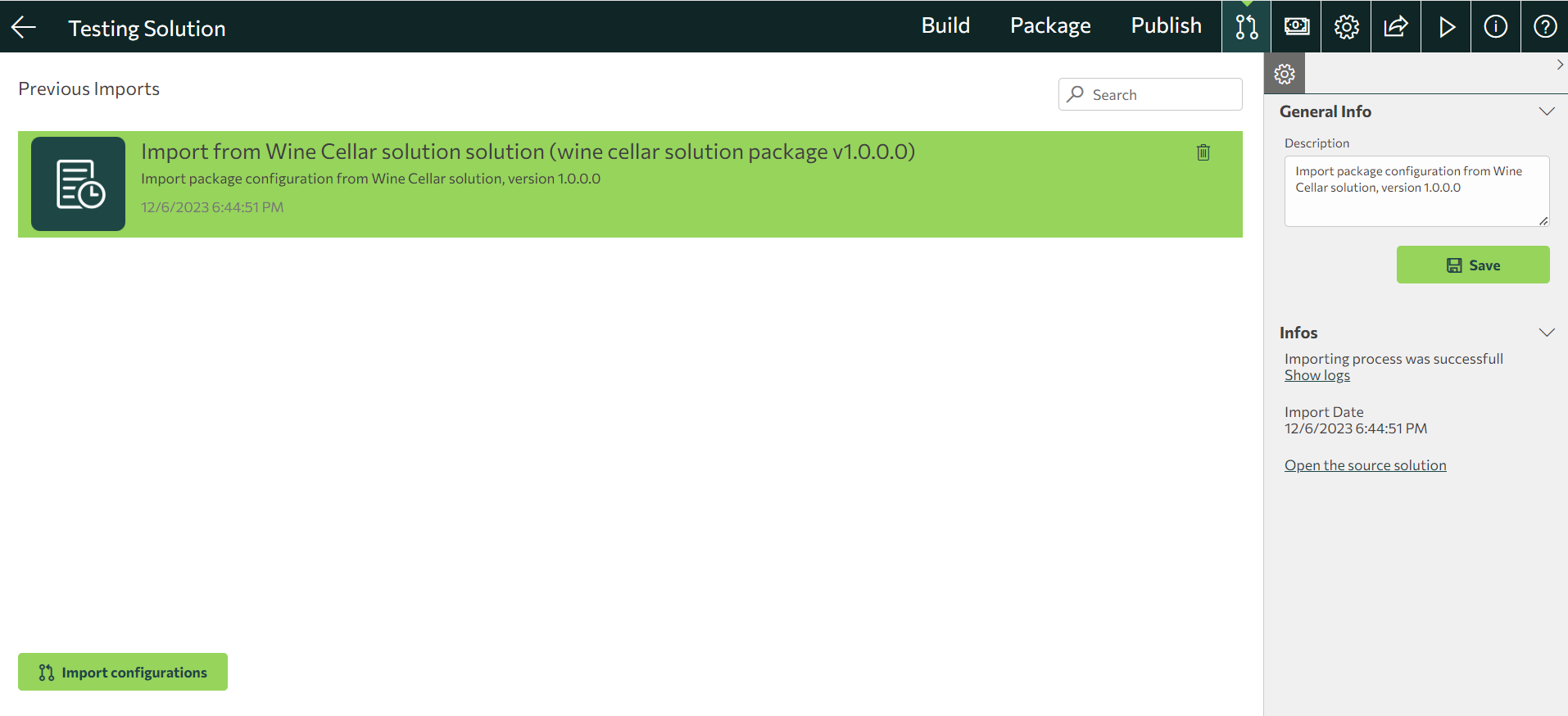
Task: Click the Search input field
Action: (1159, 95)
